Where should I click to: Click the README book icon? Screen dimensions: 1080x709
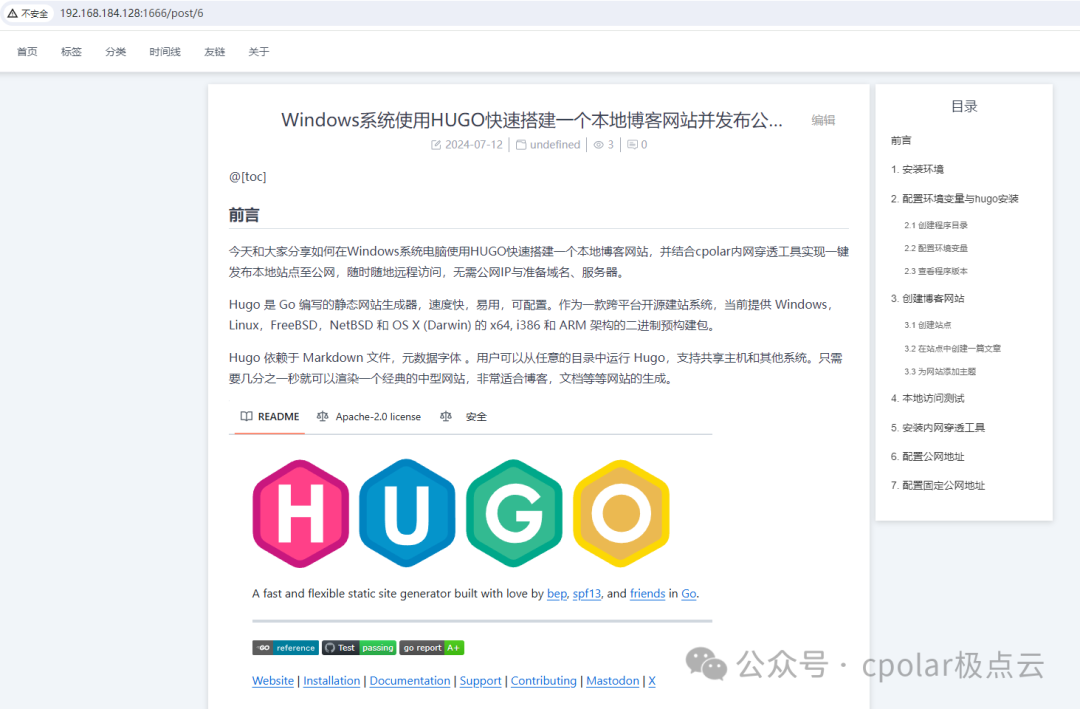pos(245,417)
